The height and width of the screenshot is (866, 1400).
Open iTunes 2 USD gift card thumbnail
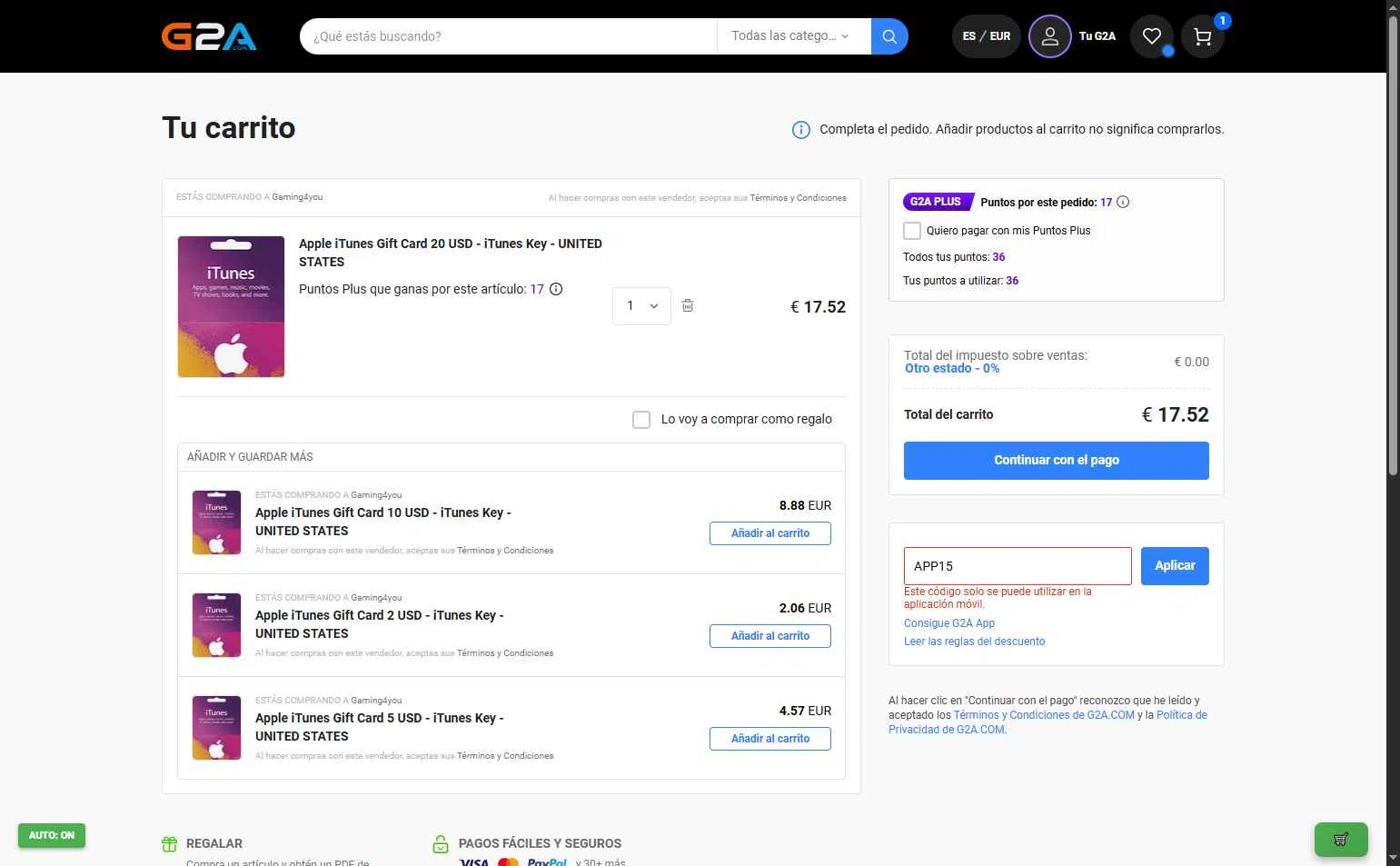[x=216, y=625]
